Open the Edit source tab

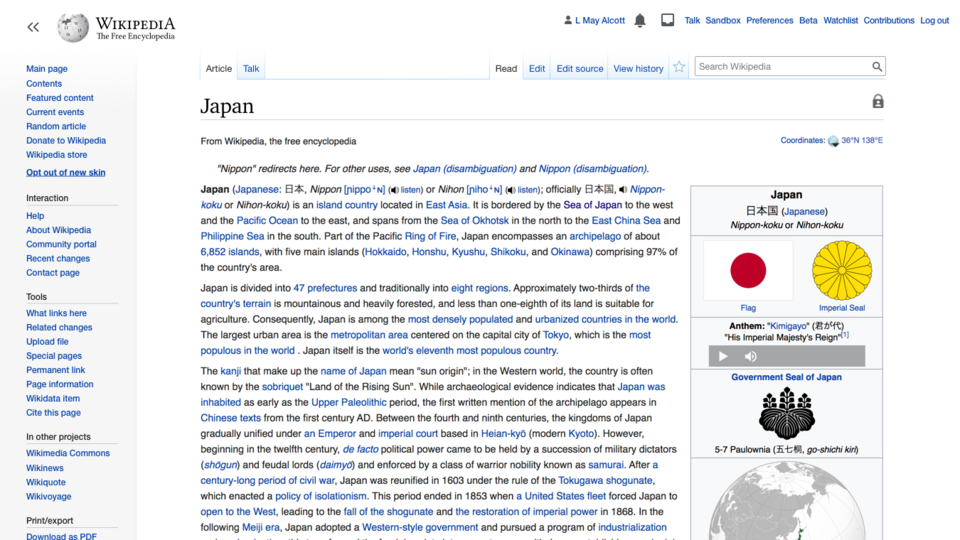580,69
